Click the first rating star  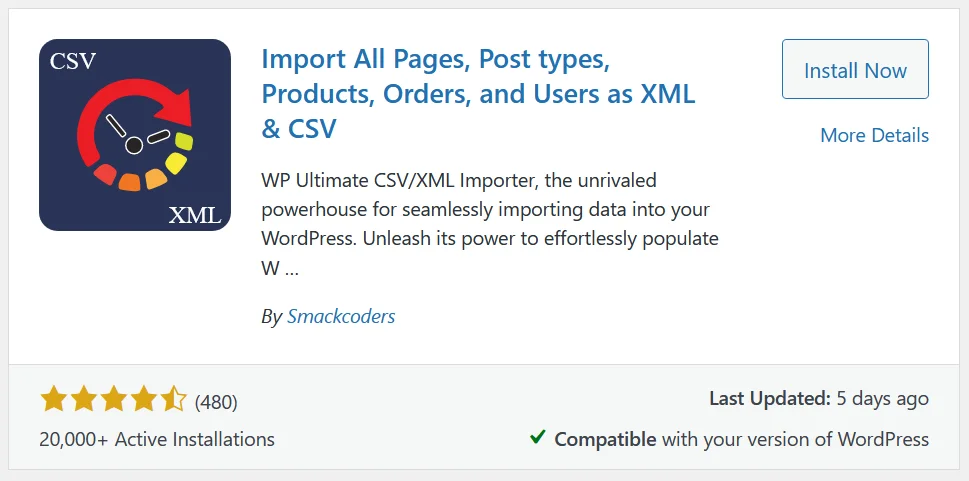53,401
